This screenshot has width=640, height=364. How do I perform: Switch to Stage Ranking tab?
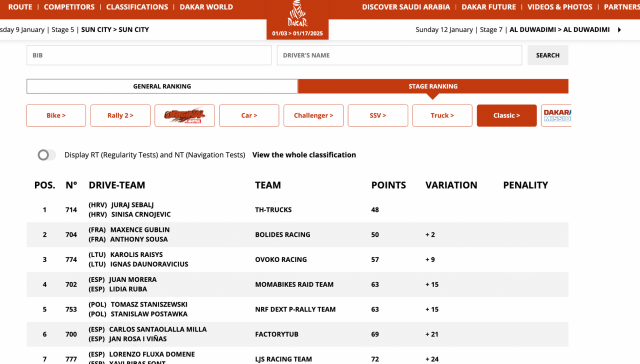click(433, 87)
